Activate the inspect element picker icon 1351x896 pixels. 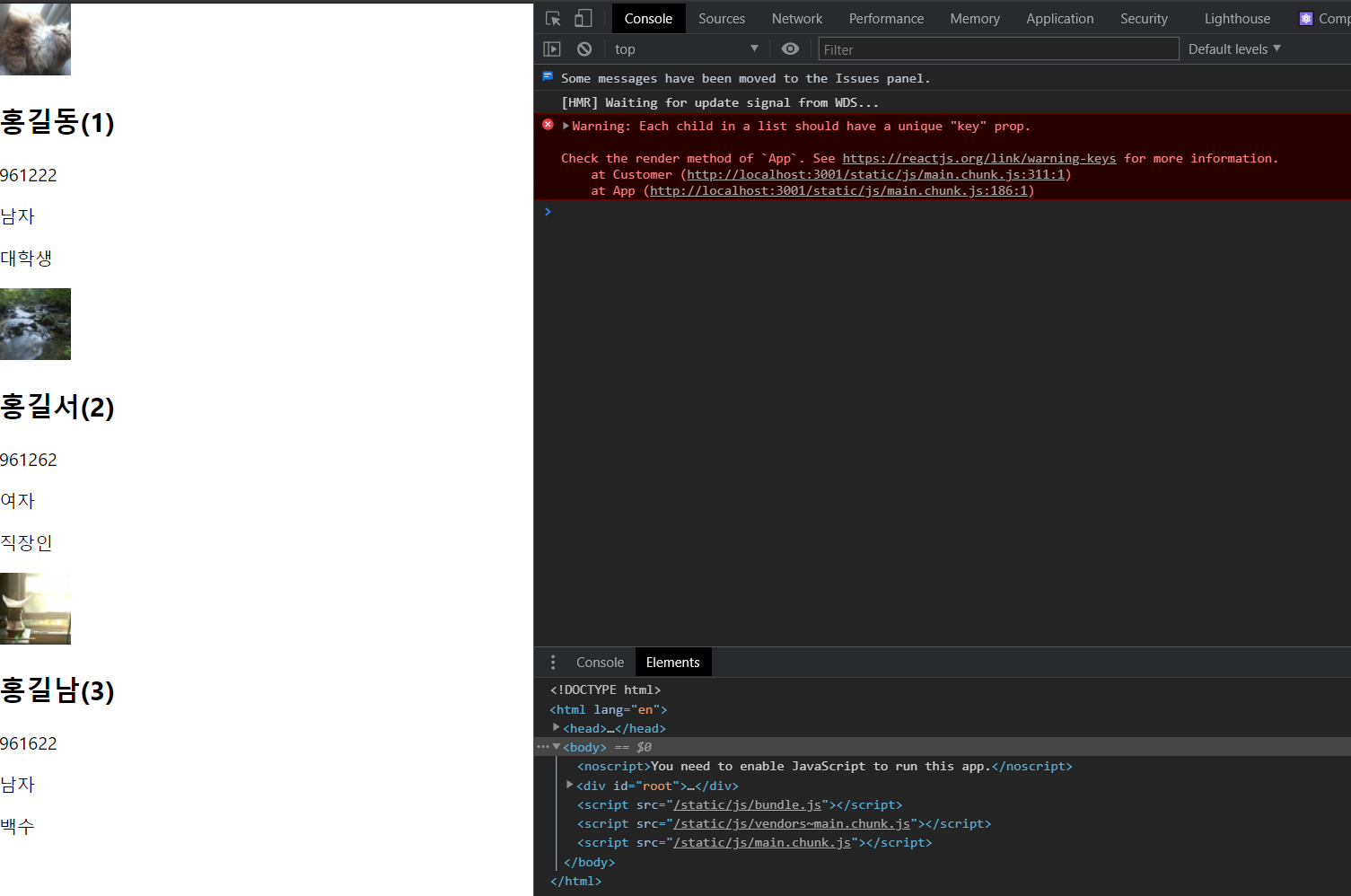click(x=553, y=18)
